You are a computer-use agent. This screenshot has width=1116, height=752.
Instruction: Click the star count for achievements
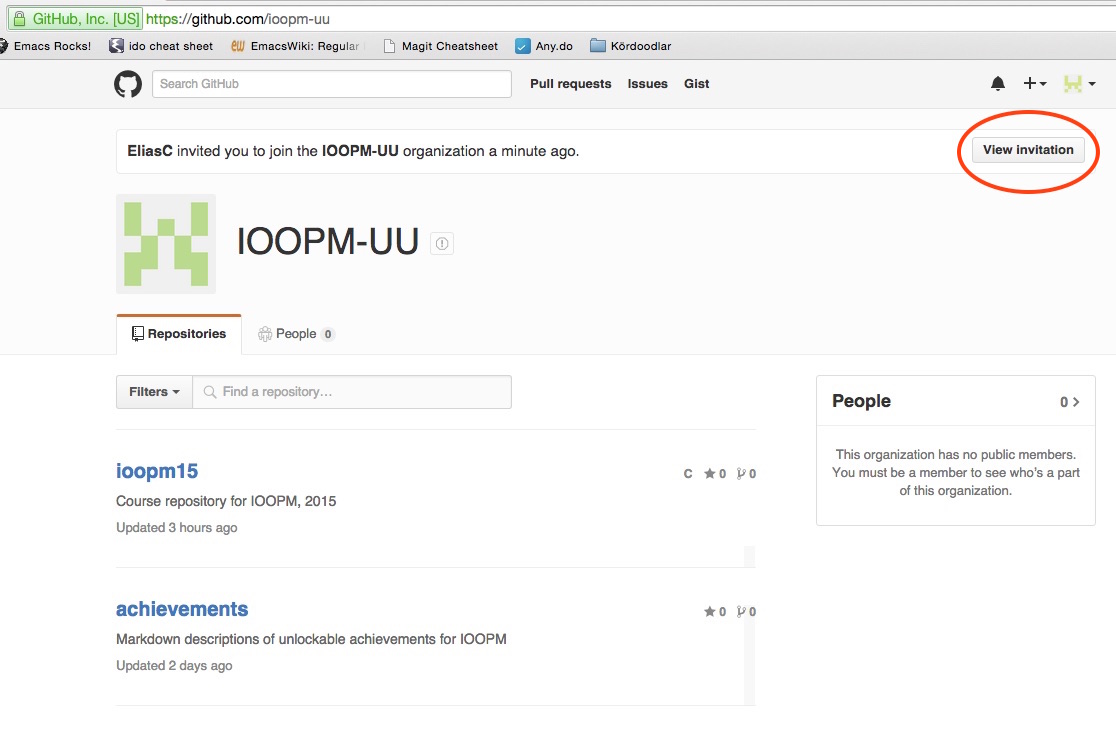pos(715,612)
